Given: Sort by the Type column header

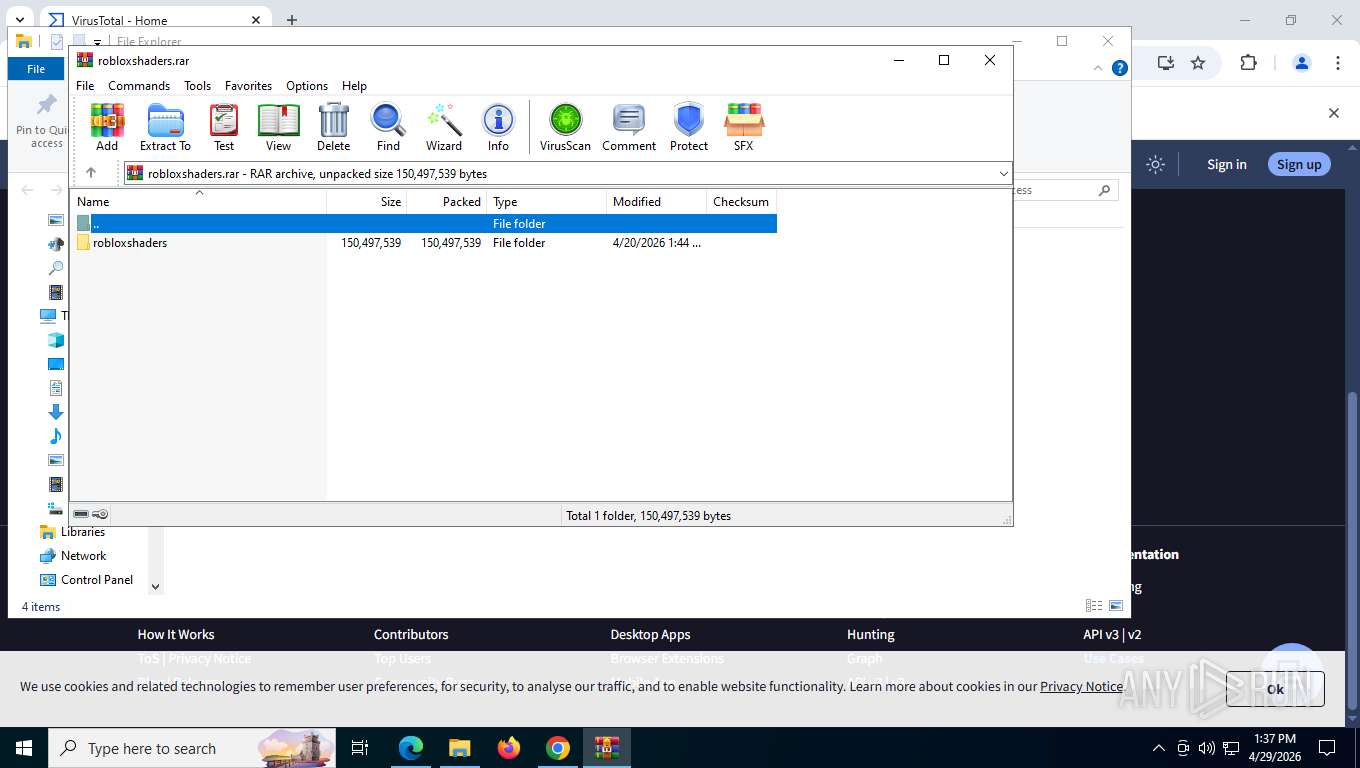Looking at the screenshot, I should pyautogui.click(x=547, y=202).
